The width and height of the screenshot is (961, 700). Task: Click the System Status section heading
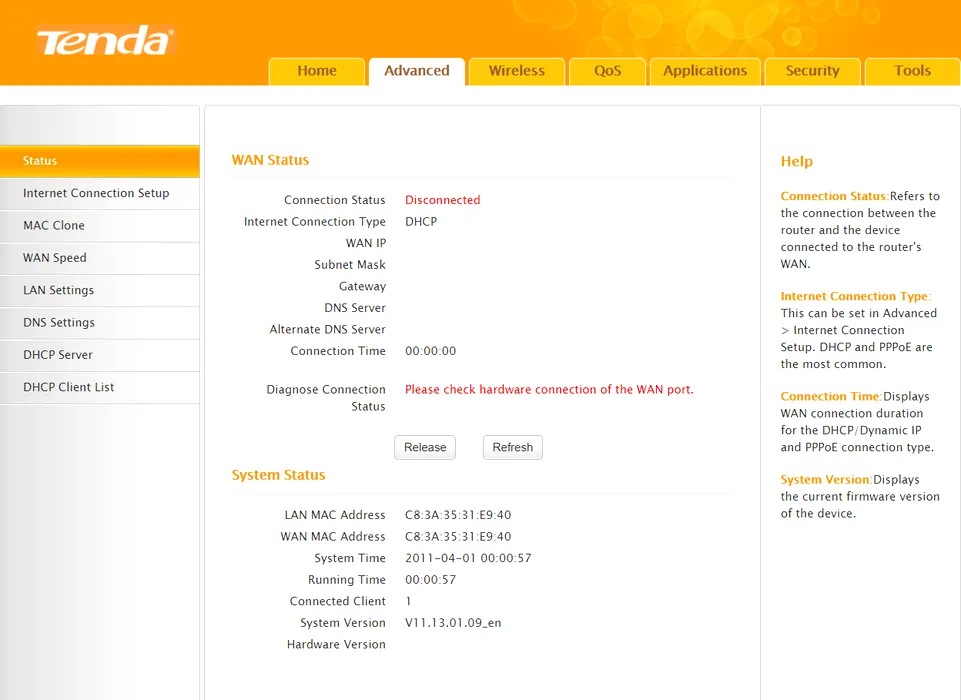(278, 475)
